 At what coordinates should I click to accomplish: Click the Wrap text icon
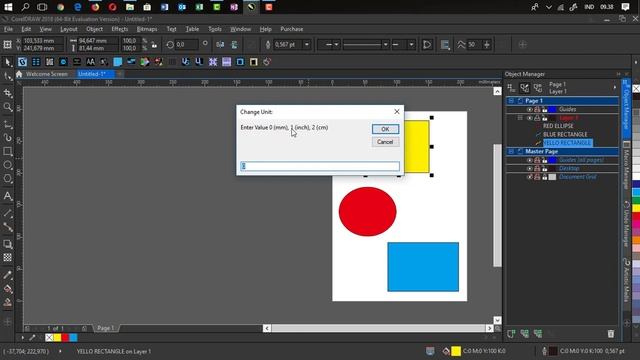445,44
